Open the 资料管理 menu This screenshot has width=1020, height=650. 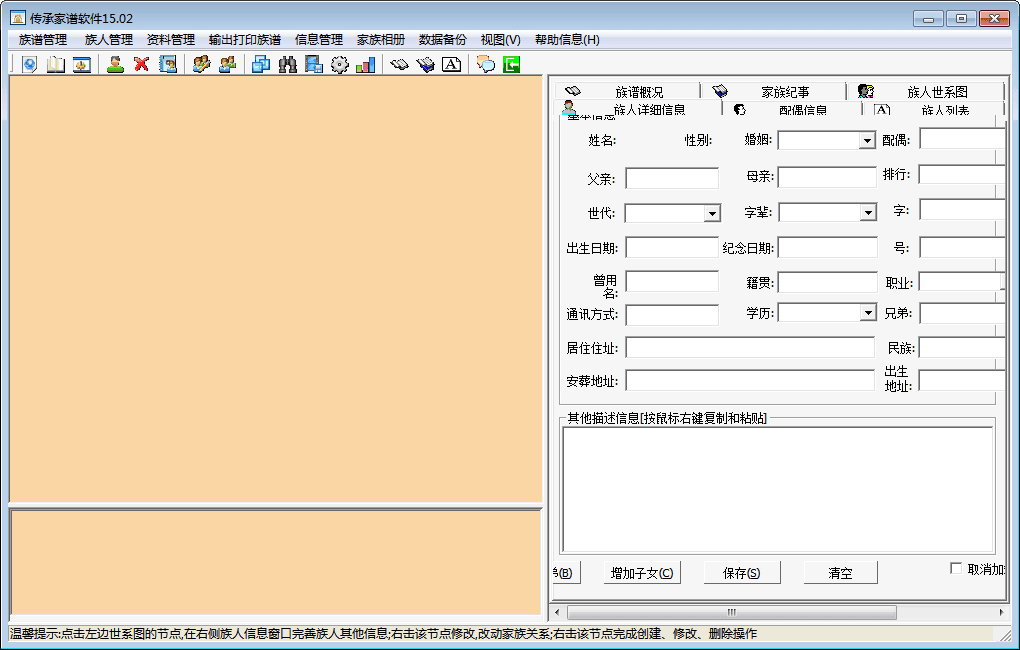click(x=170, y=40)
